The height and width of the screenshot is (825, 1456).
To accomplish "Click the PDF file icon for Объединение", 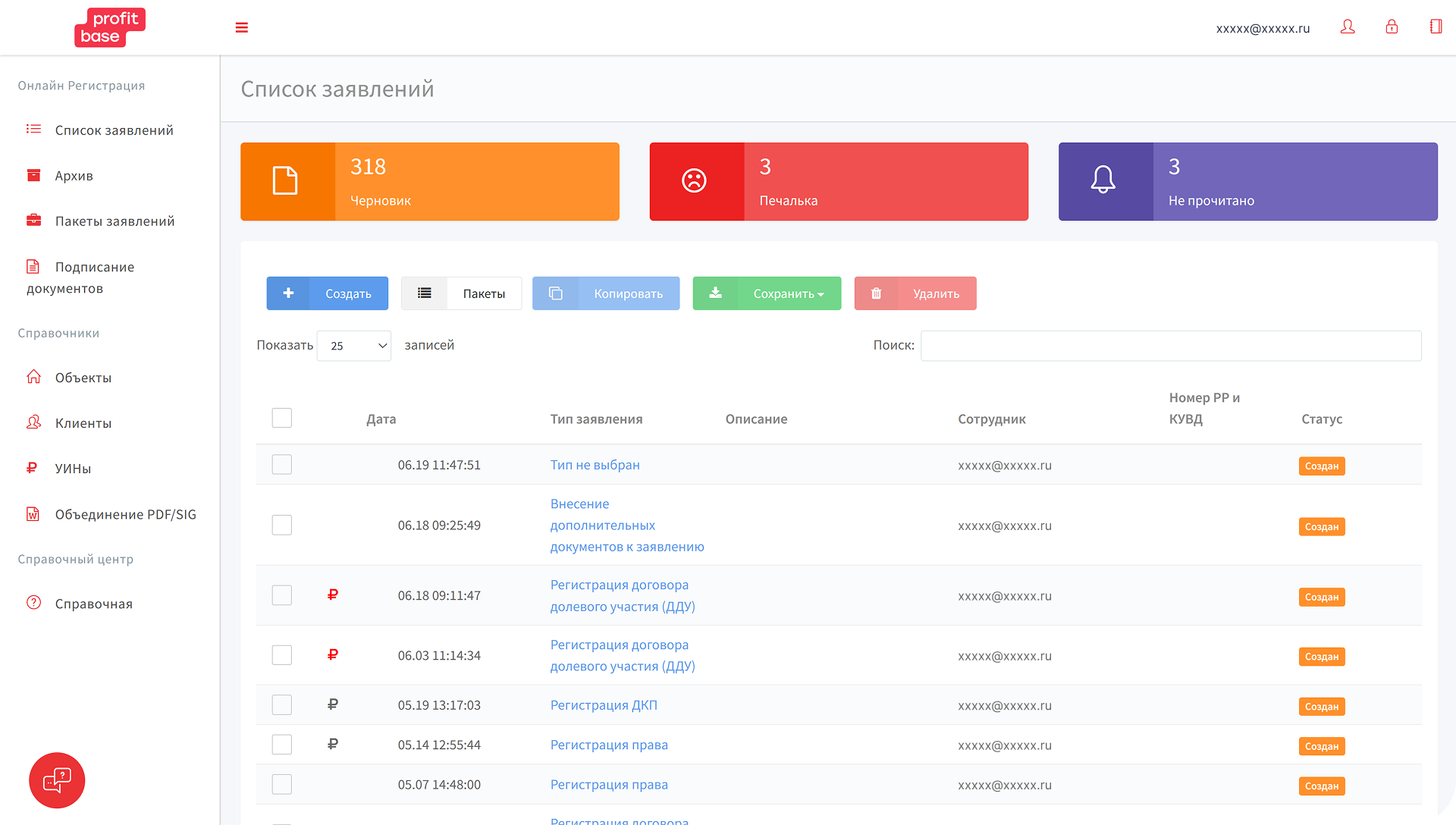I will pyautogui.click(x=33, y=514).
